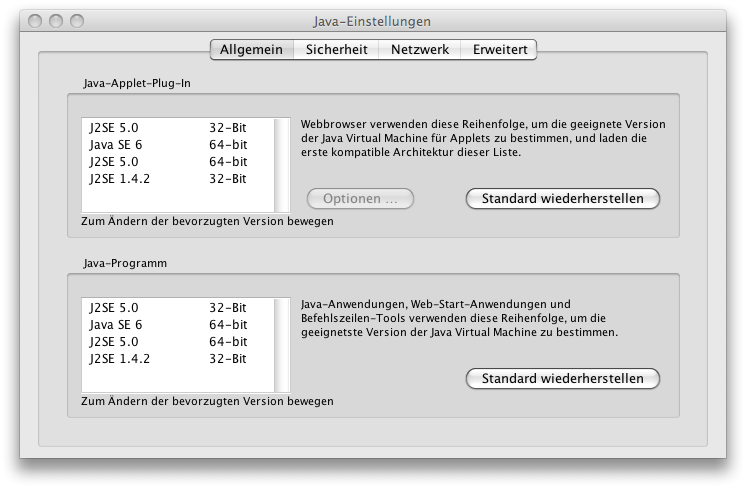The width and height of the screenshot is (746, 488).
Task: Select J2SE 1.4.2 in Java-Applet-Plug-In list
Action: tap(170, 179)
